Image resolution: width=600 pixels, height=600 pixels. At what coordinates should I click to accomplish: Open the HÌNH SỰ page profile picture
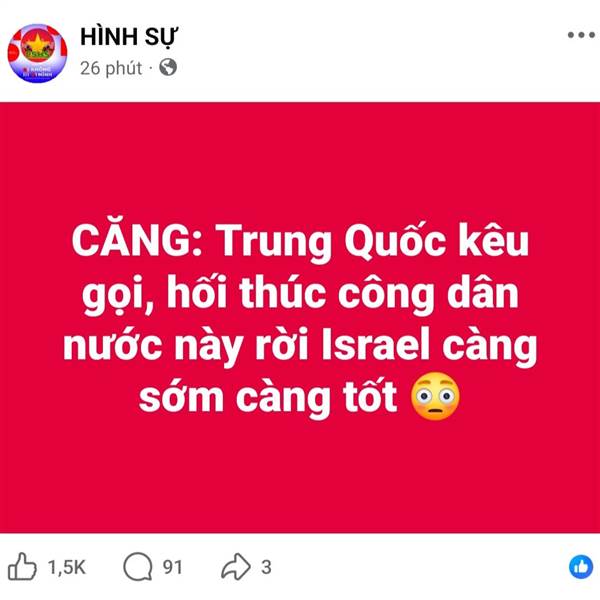pos(37,53)
